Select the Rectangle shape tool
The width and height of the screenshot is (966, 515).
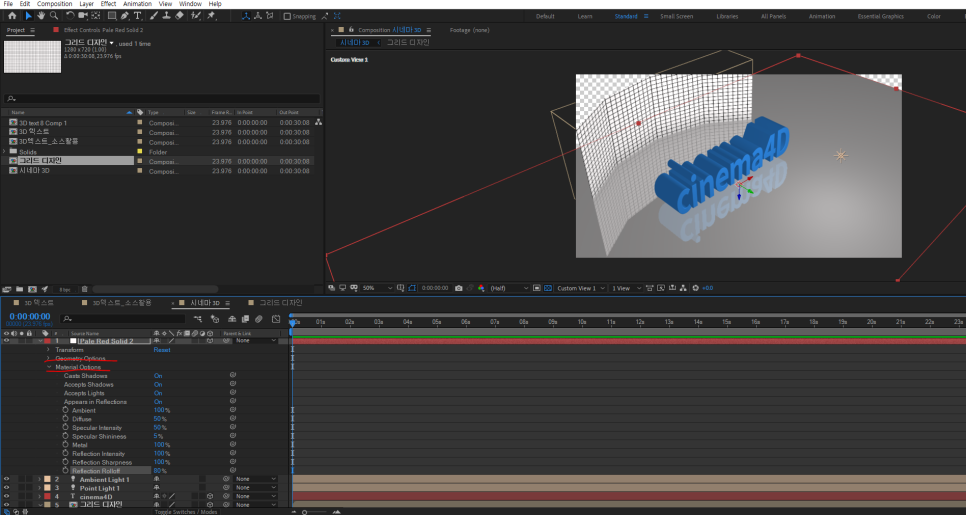pyautogui.click(x=112, y=16)
